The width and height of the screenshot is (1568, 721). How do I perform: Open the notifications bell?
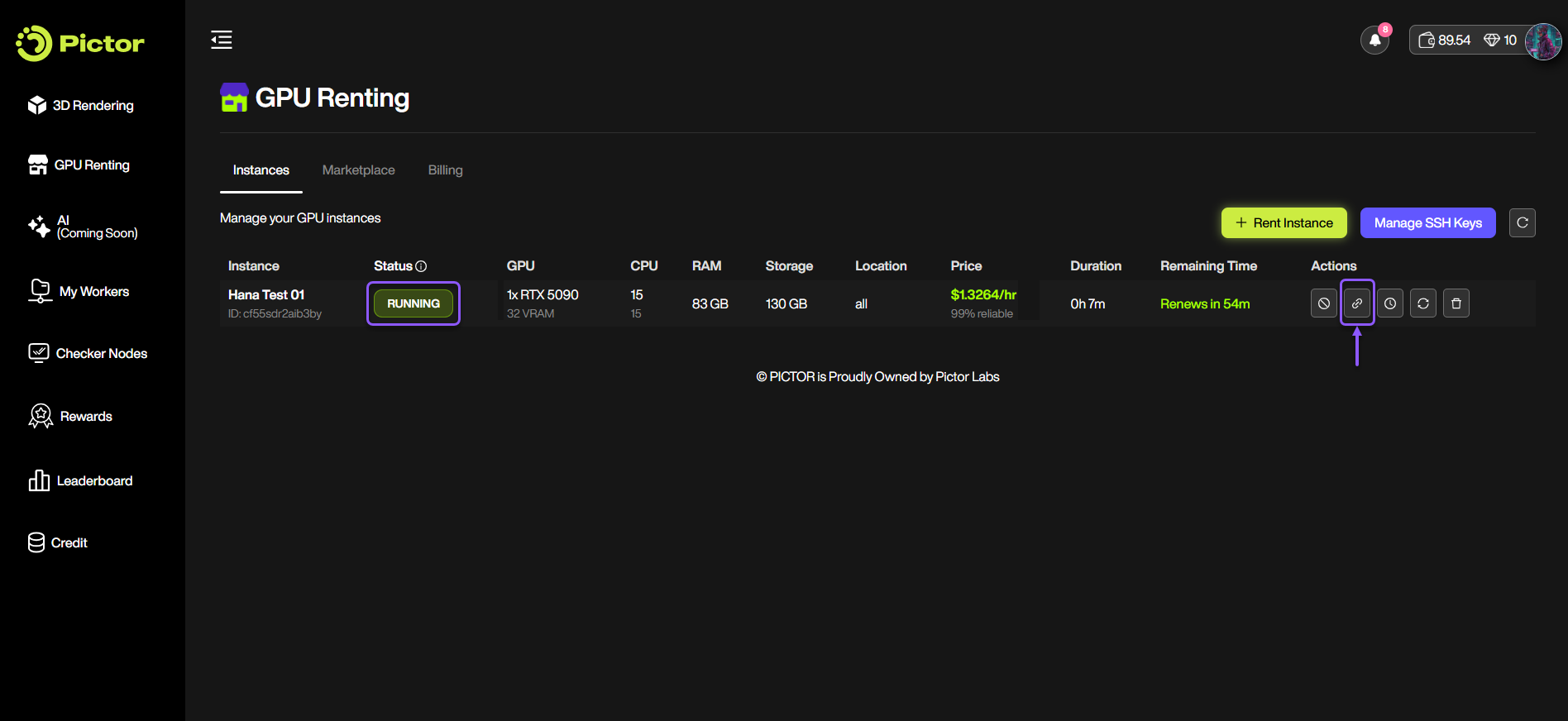tap(1374, 40)
